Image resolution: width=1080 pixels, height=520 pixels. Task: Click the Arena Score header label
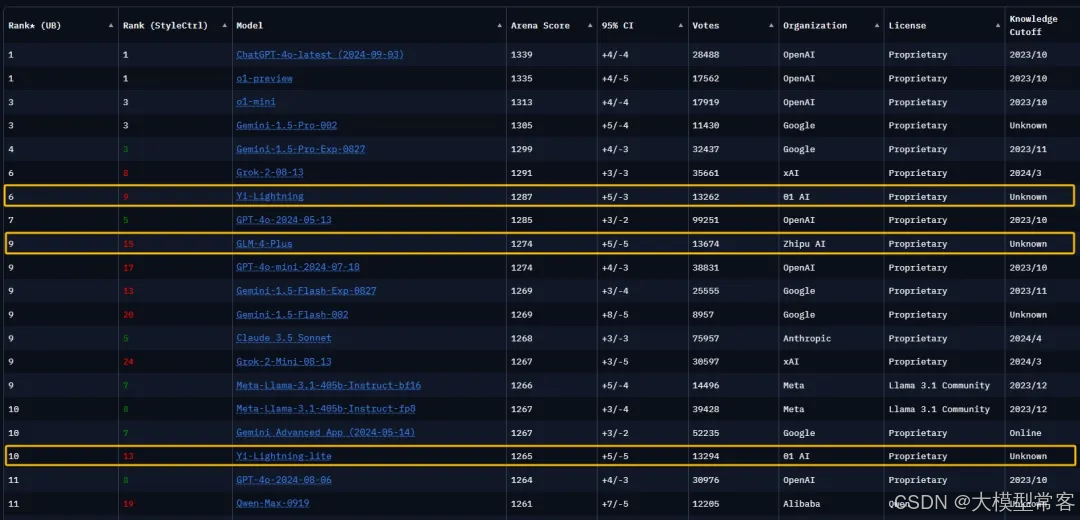tap(540, 25)
